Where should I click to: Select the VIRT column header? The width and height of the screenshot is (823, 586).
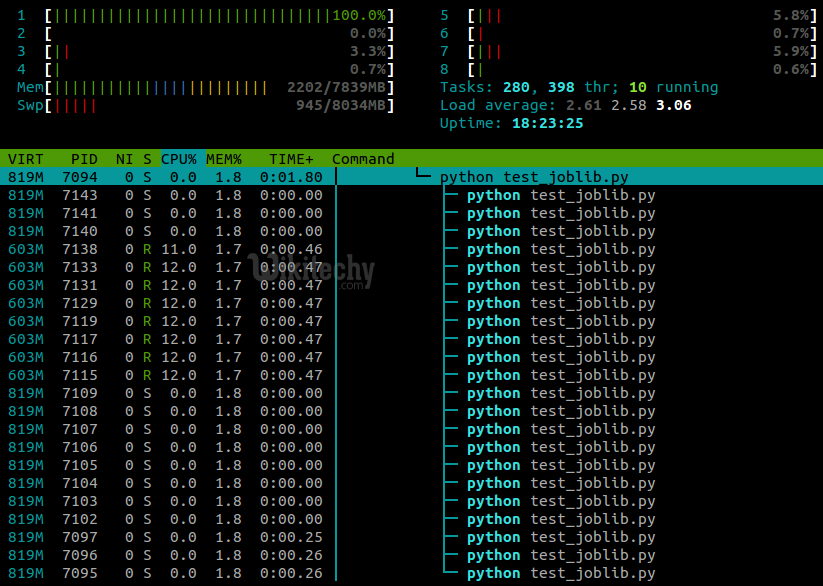click(x=25, y=159)
